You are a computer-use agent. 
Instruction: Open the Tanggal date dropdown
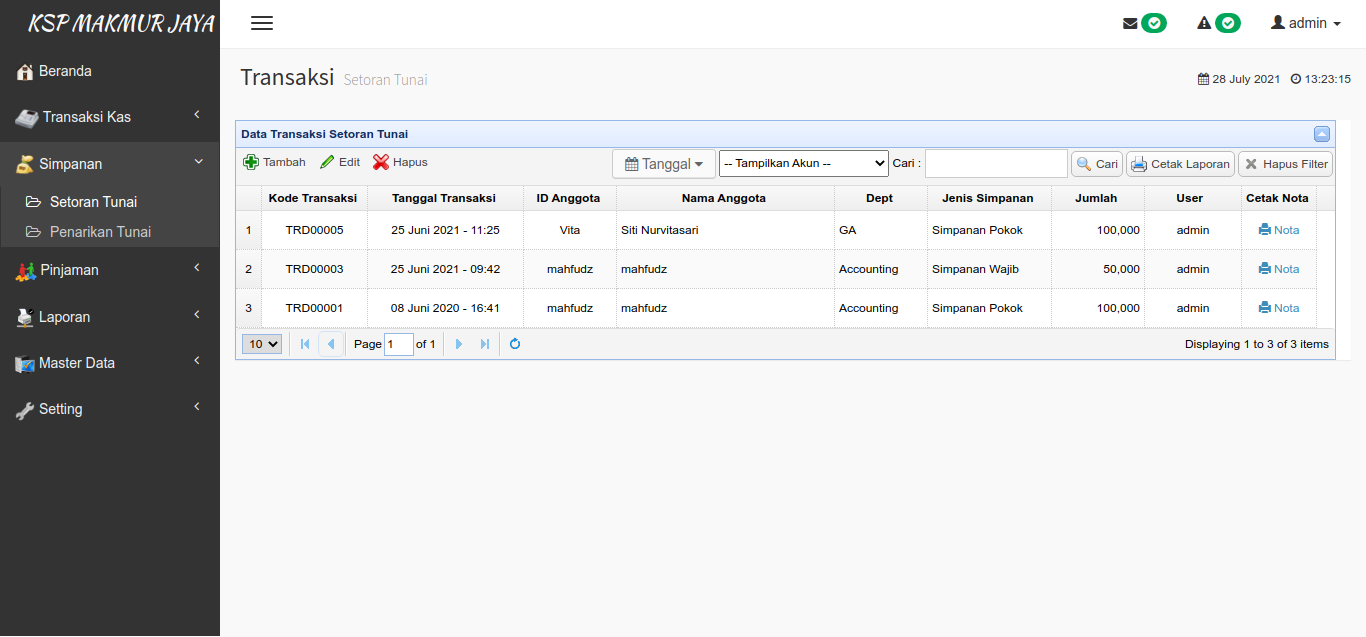664,164
